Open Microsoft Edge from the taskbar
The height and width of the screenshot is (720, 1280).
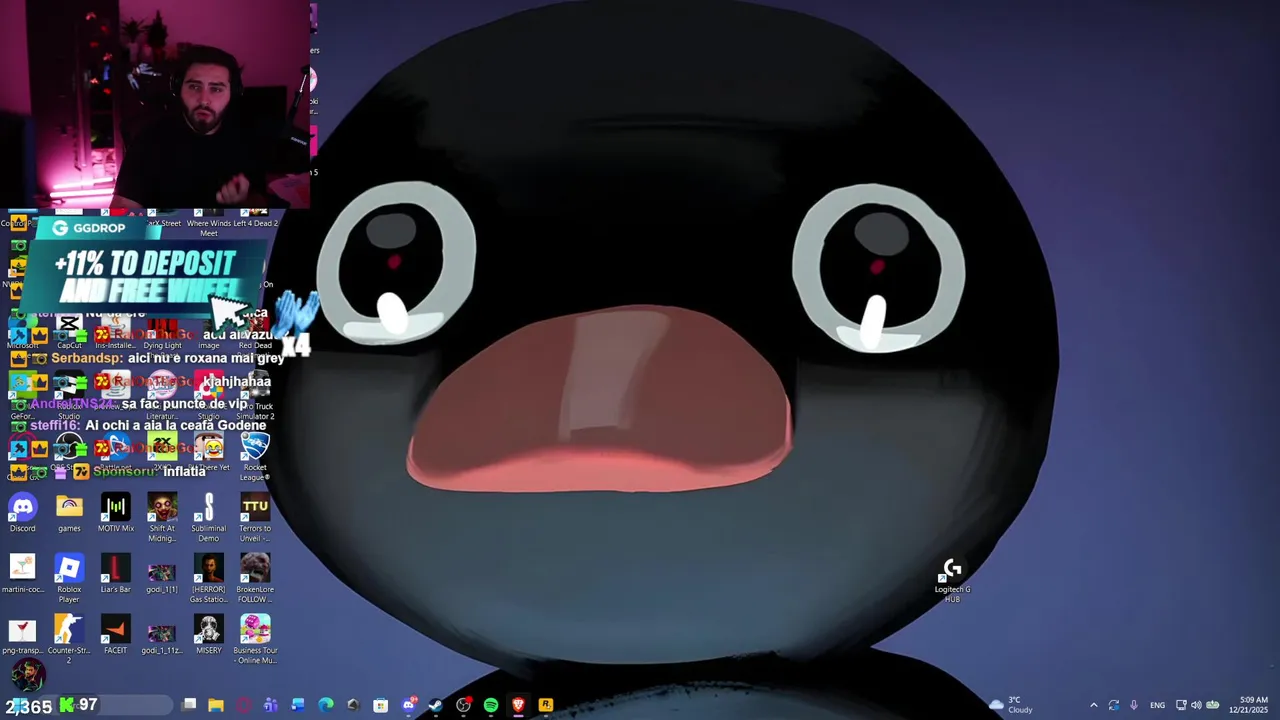click(x=325, y=705)
